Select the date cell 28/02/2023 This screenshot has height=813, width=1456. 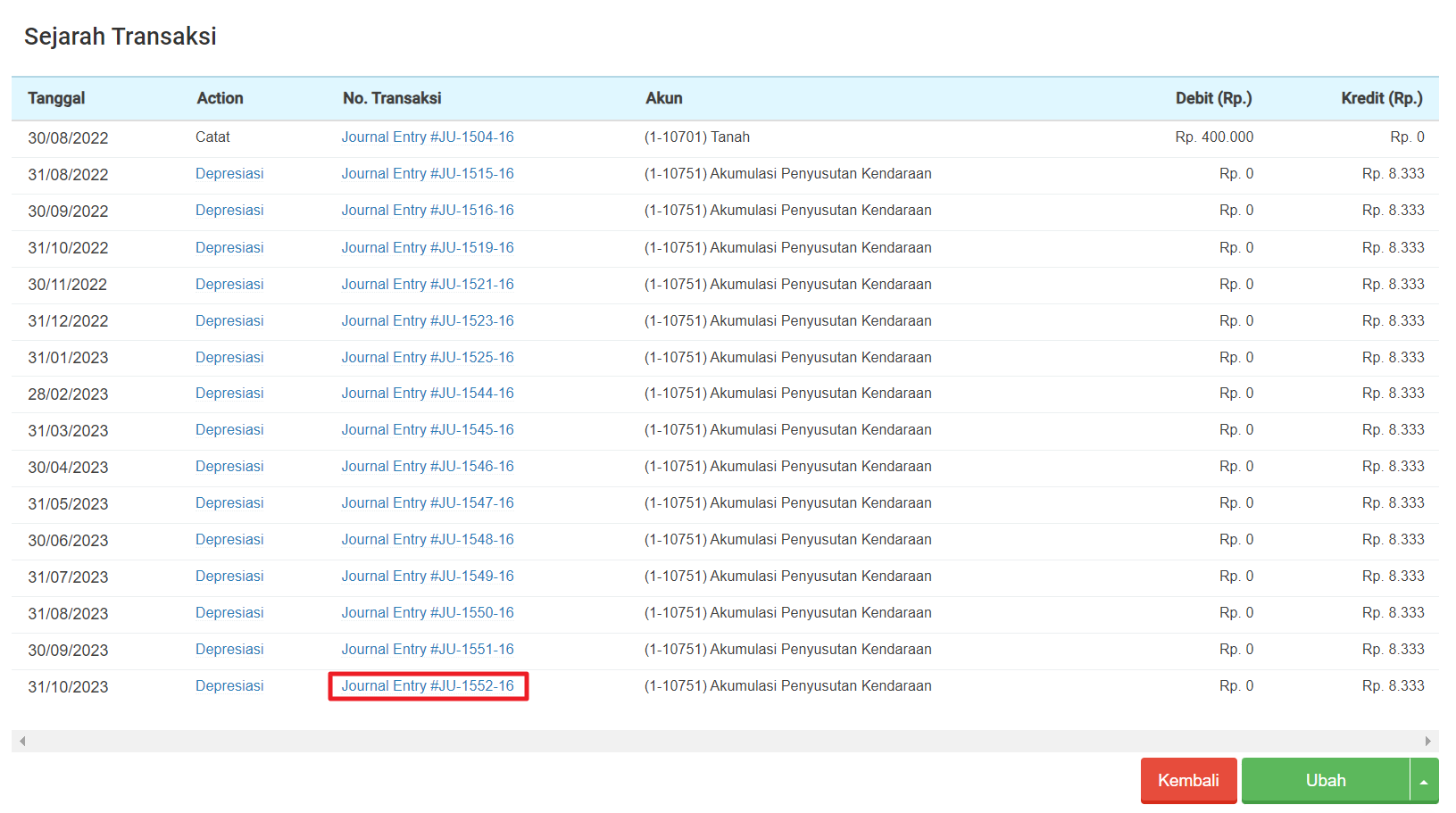pyautogui.click(x=68, y=394)
